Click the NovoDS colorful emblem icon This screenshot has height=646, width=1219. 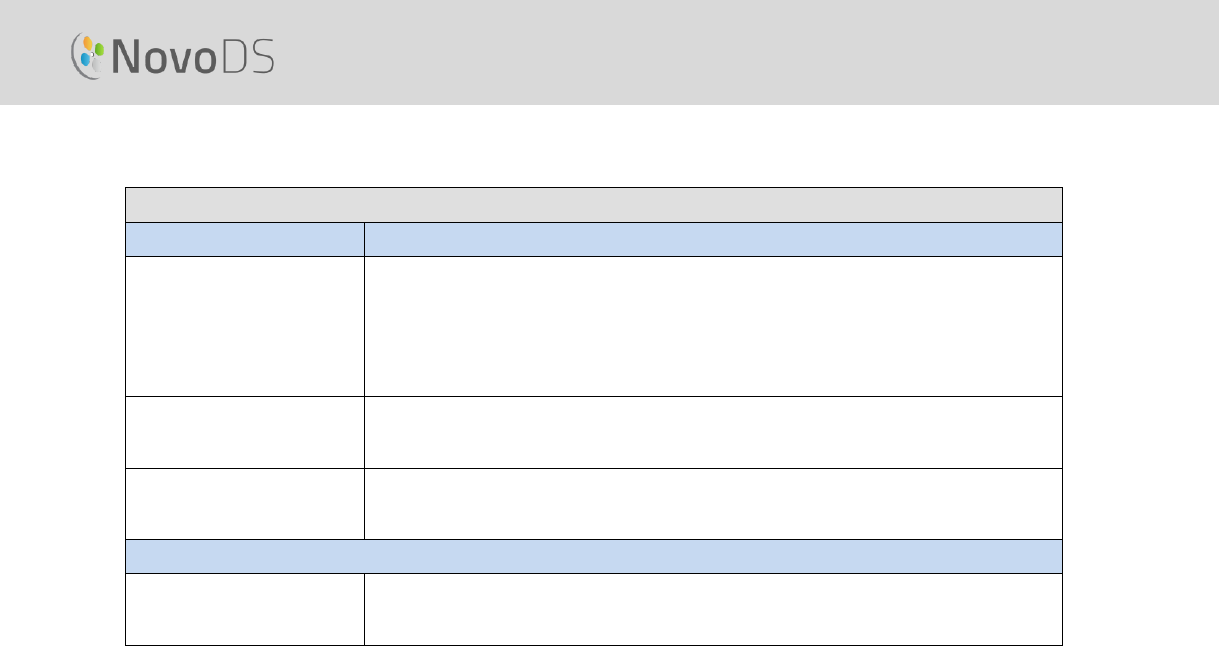coord(88,56)
